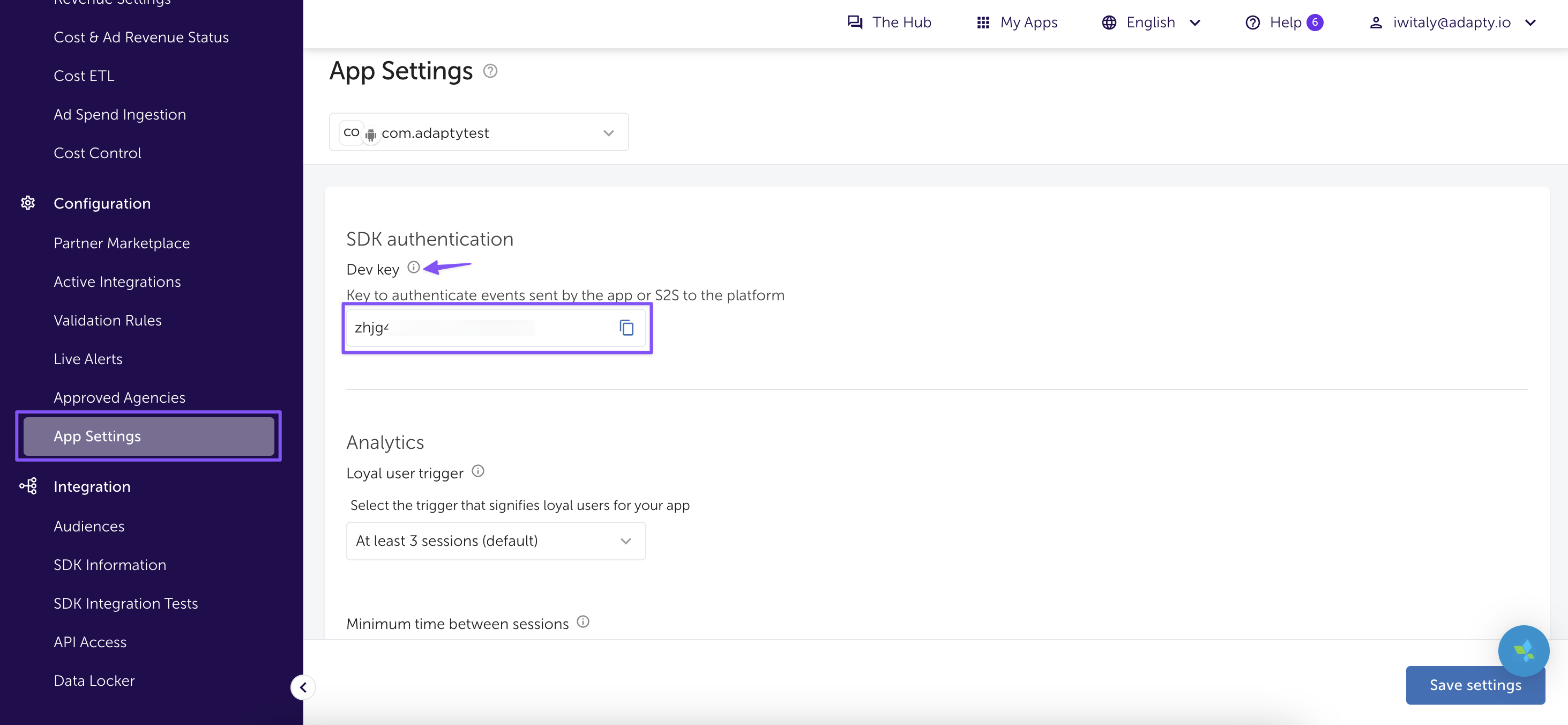Click the Configuration gear icon
Image resolution: width=1568 pixels, height=725 pixels.
[x=28, y=203]
